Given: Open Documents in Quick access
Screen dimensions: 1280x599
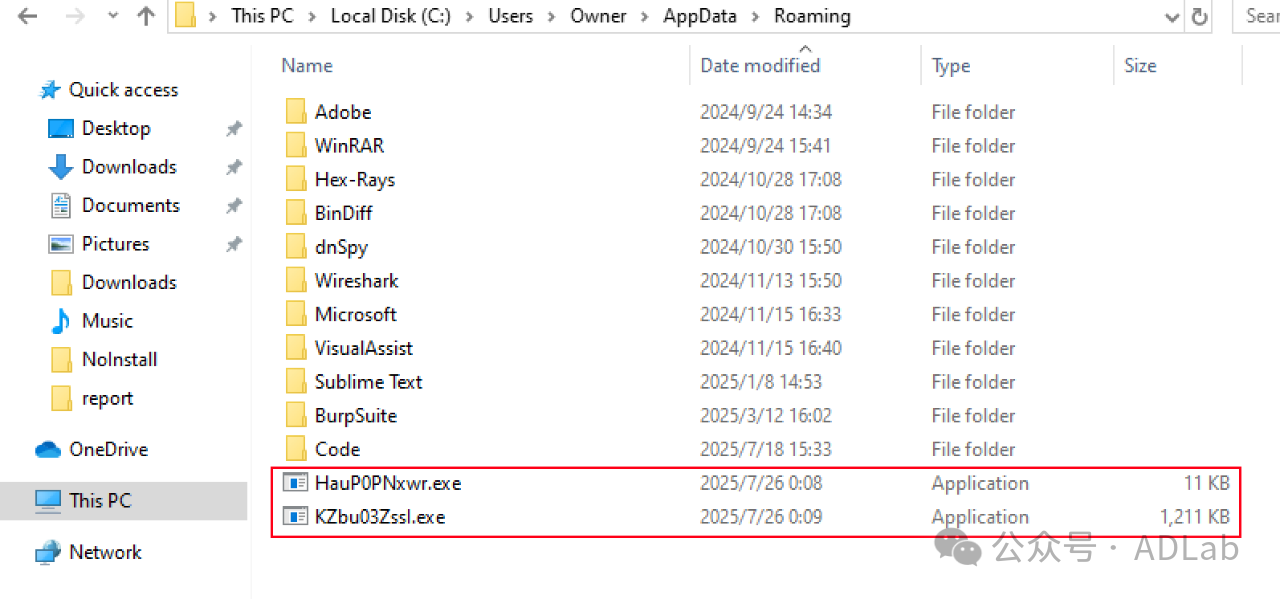Looking at the screenshot, I should point(130,206).
